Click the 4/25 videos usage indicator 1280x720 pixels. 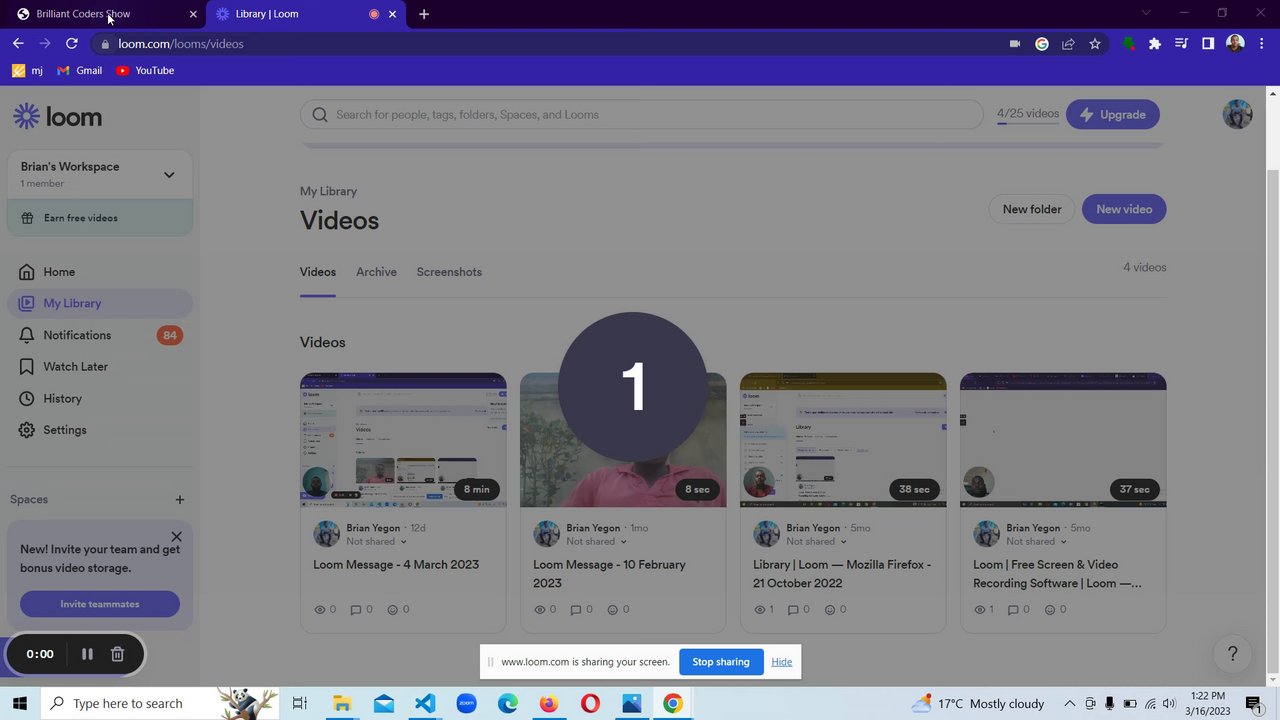1028,114
